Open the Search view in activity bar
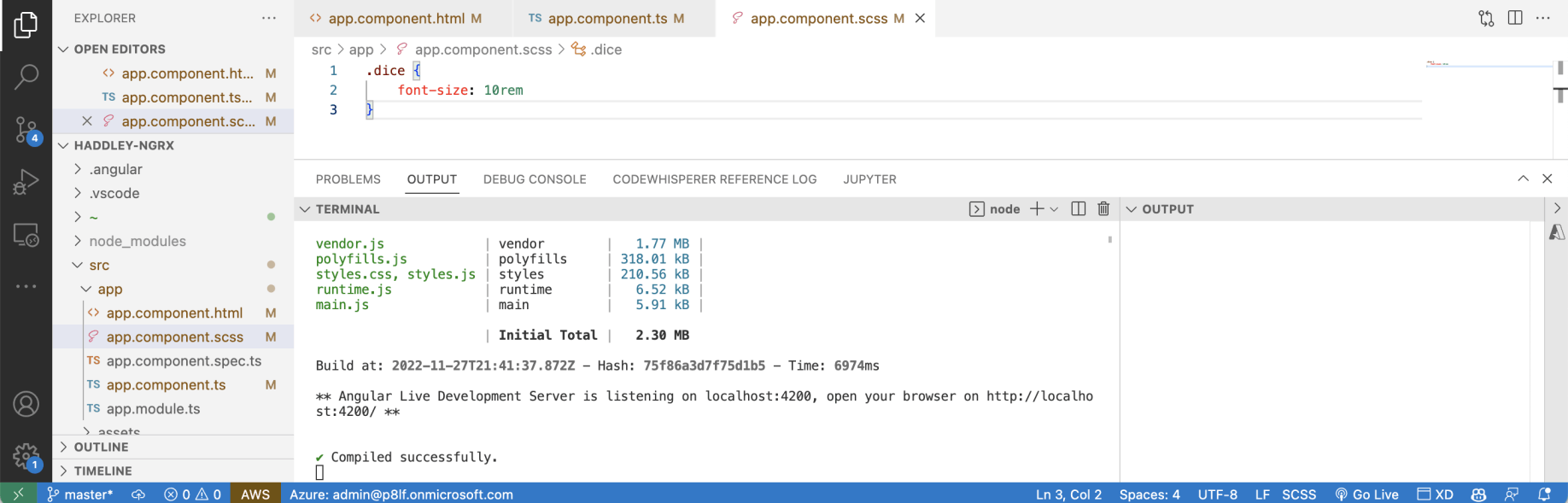 26,77
